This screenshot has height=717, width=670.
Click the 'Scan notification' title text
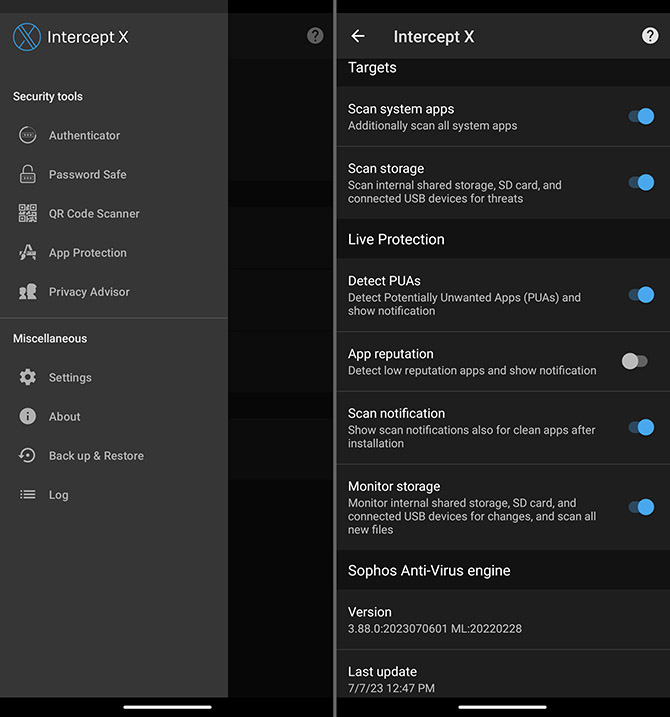(396, 413)
